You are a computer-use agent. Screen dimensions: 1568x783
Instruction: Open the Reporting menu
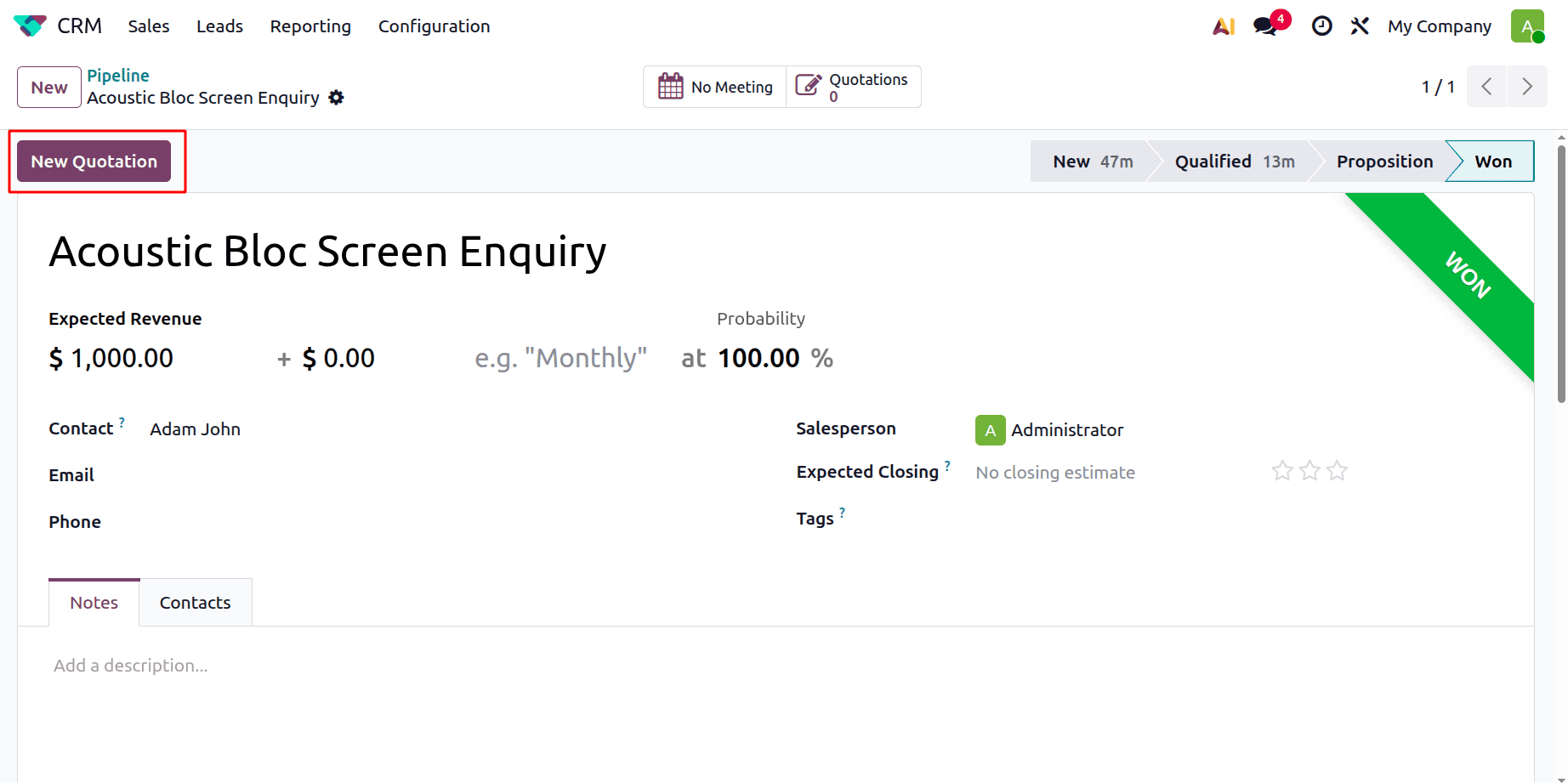click(310, 26)
